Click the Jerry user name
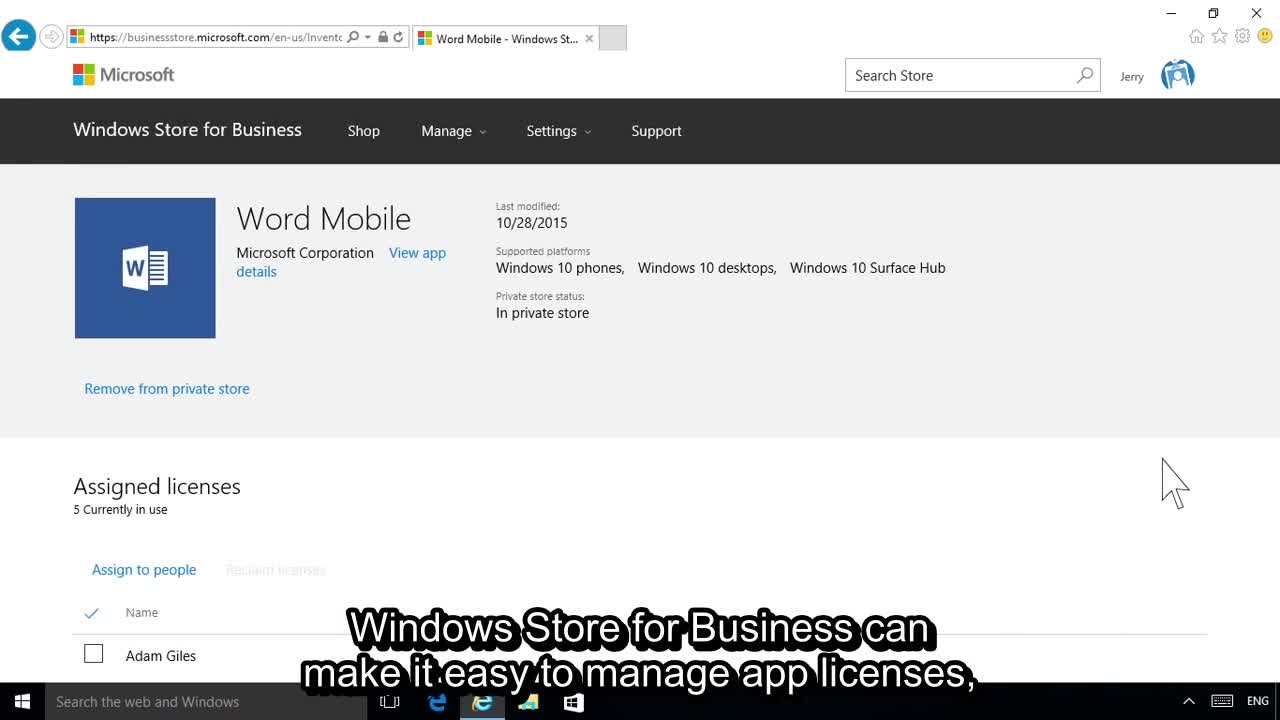Image resolution: width=1280 pixels, height=720 pixels. click(1132, 77)
